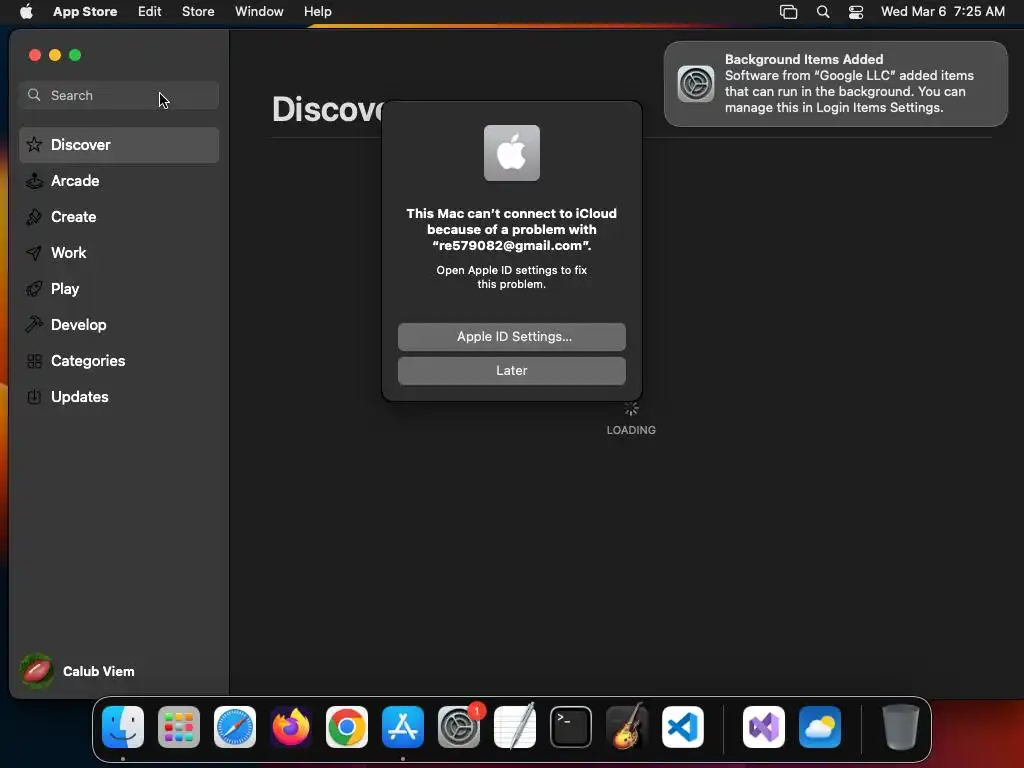Open Finder from the Dock

click(x=123, y=727)
